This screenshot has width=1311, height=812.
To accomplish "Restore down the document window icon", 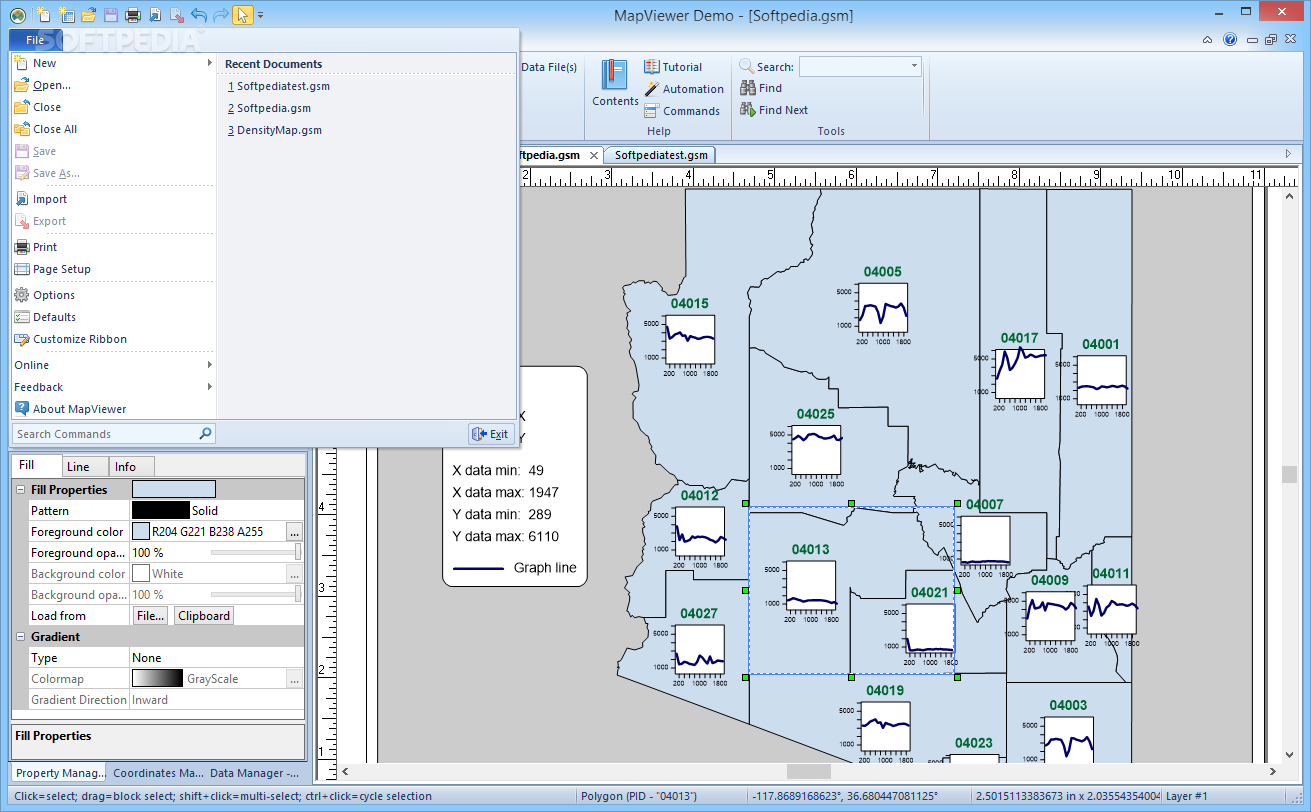I will pos(1270,40).
